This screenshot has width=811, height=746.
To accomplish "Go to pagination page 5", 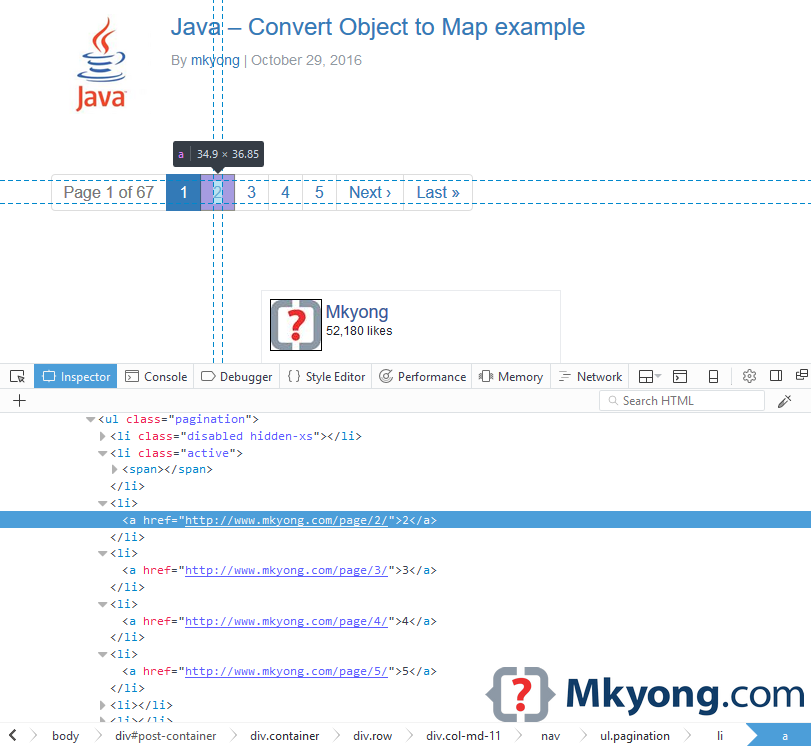I will click(x=319, y=192).
